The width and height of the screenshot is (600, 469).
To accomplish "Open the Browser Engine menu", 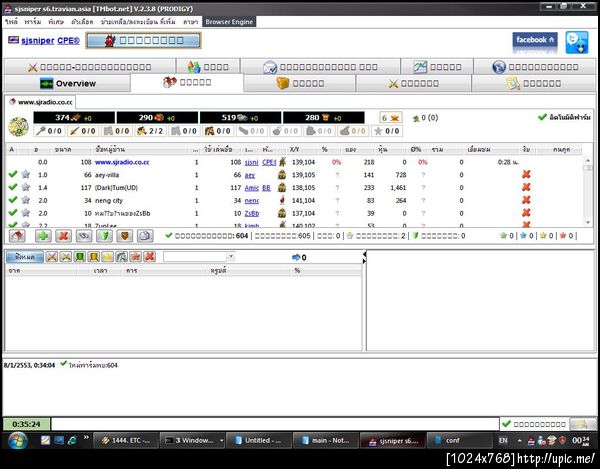I will pyautogui.click(x=229, y=22).
